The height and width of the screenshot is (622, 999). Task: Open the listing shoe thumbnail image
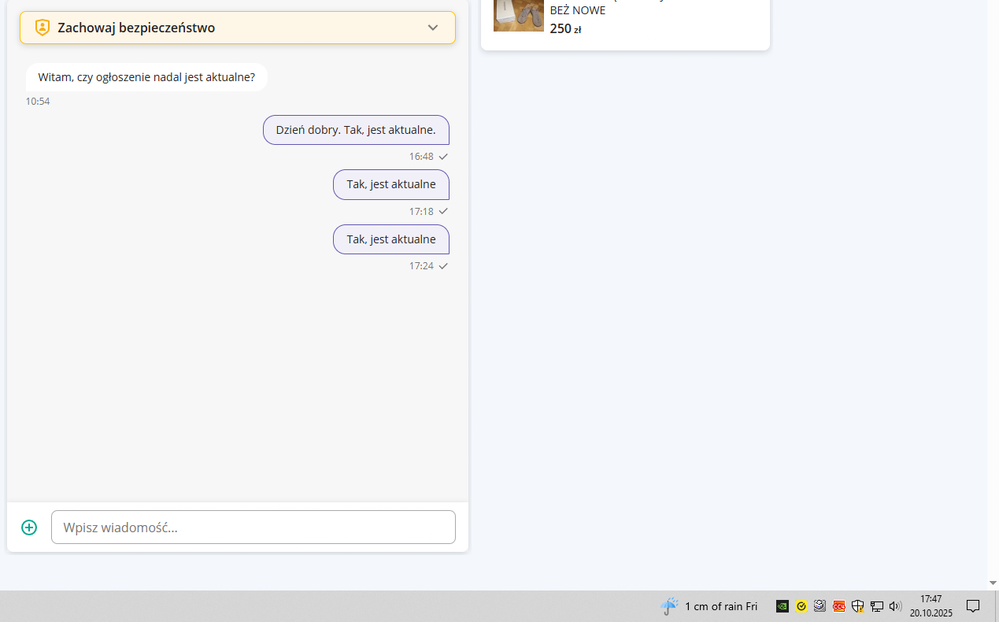tap(518, 15)
